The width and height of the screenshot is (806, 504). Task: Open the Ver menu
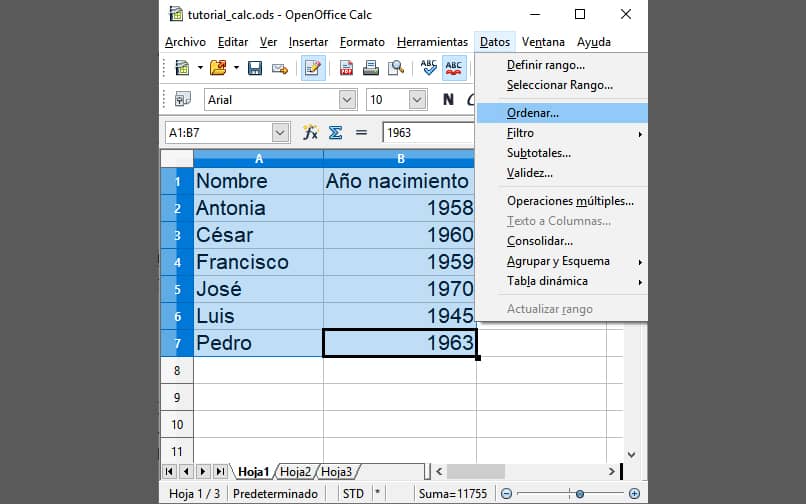(x=268, y=42)
